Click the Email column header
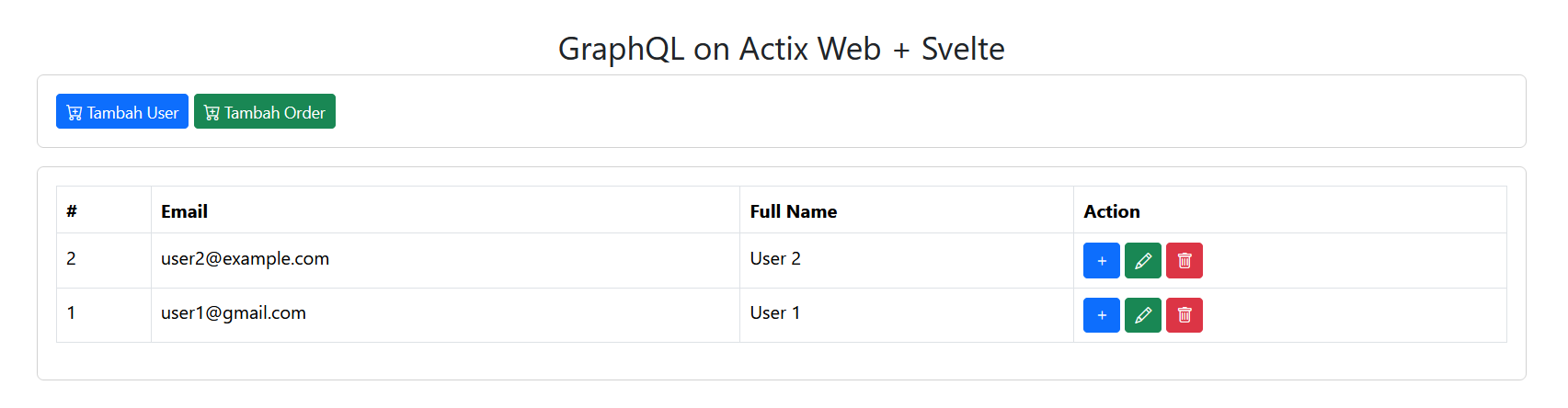 [x=445, y=210]
